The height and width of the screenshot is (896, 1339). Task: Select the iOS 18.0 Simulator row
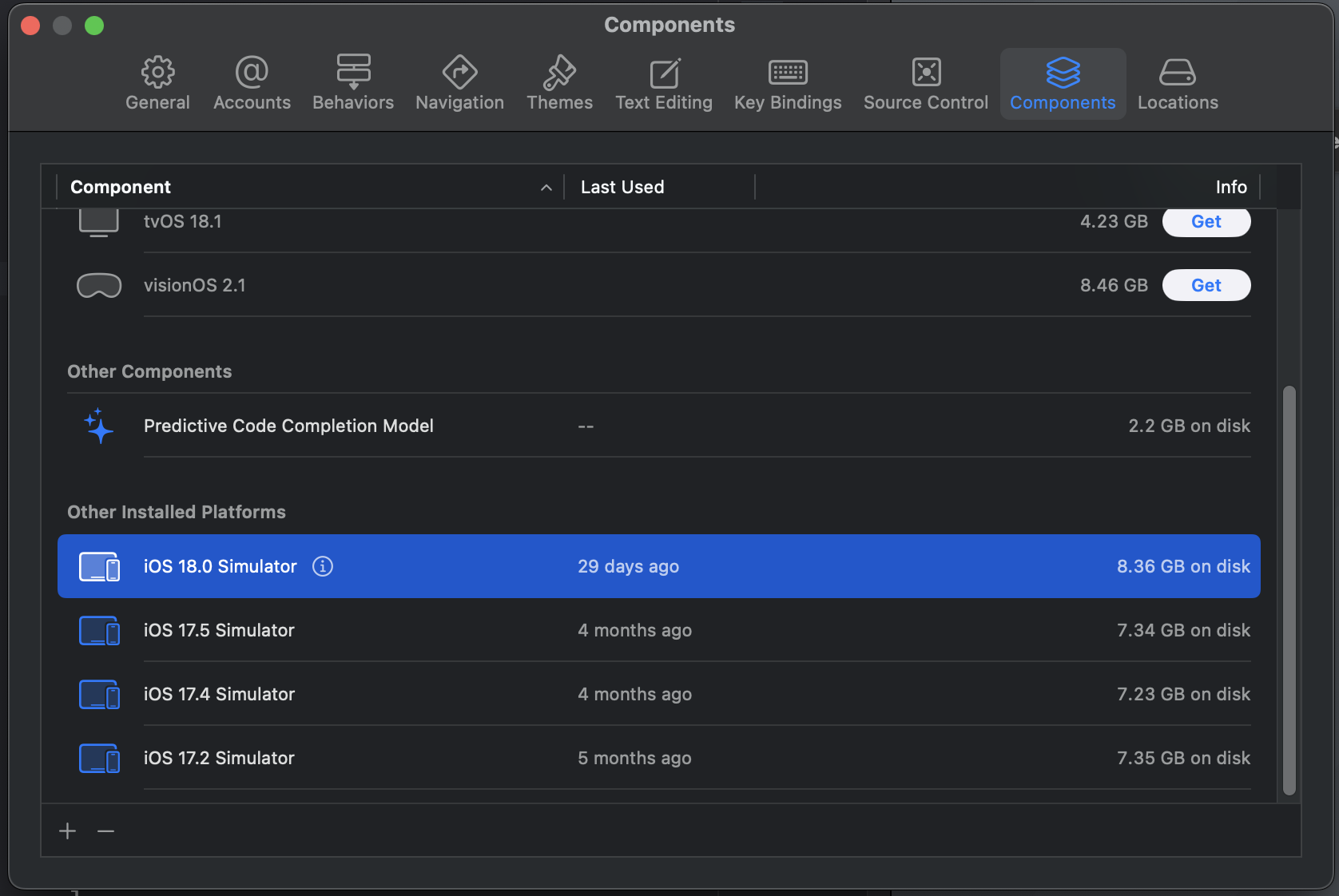click(x=659, y=566)
